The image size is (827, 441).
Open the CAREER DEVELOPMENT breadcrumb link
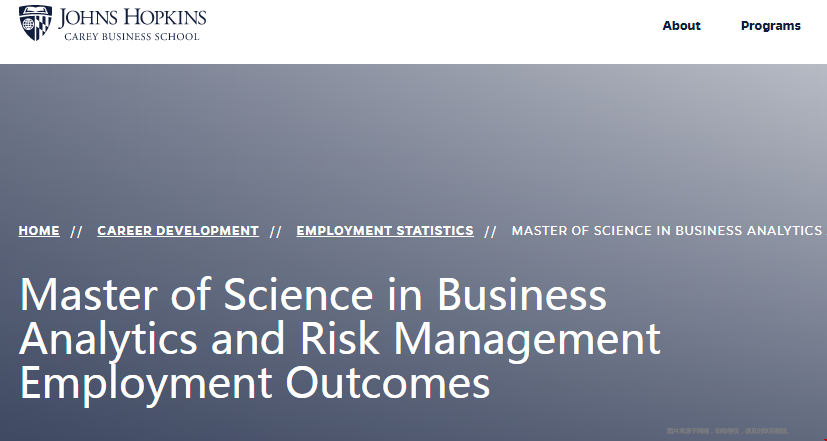coord(178,231)
